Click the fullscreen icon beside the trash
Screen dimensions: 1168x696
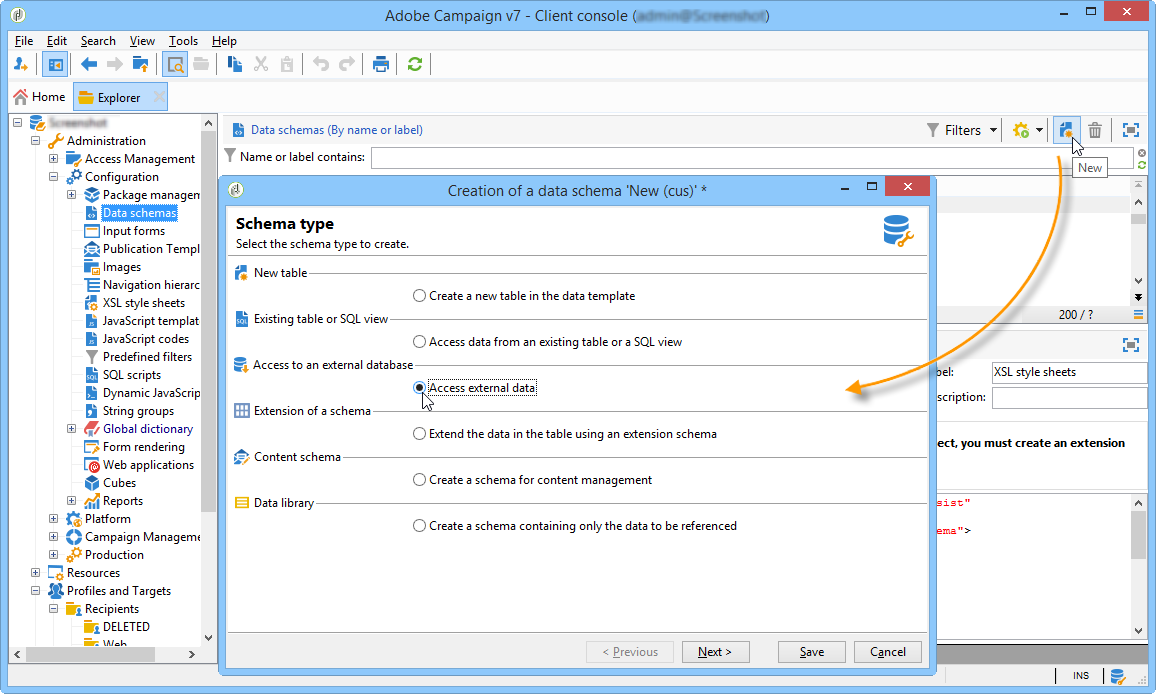click(1131, 130)
